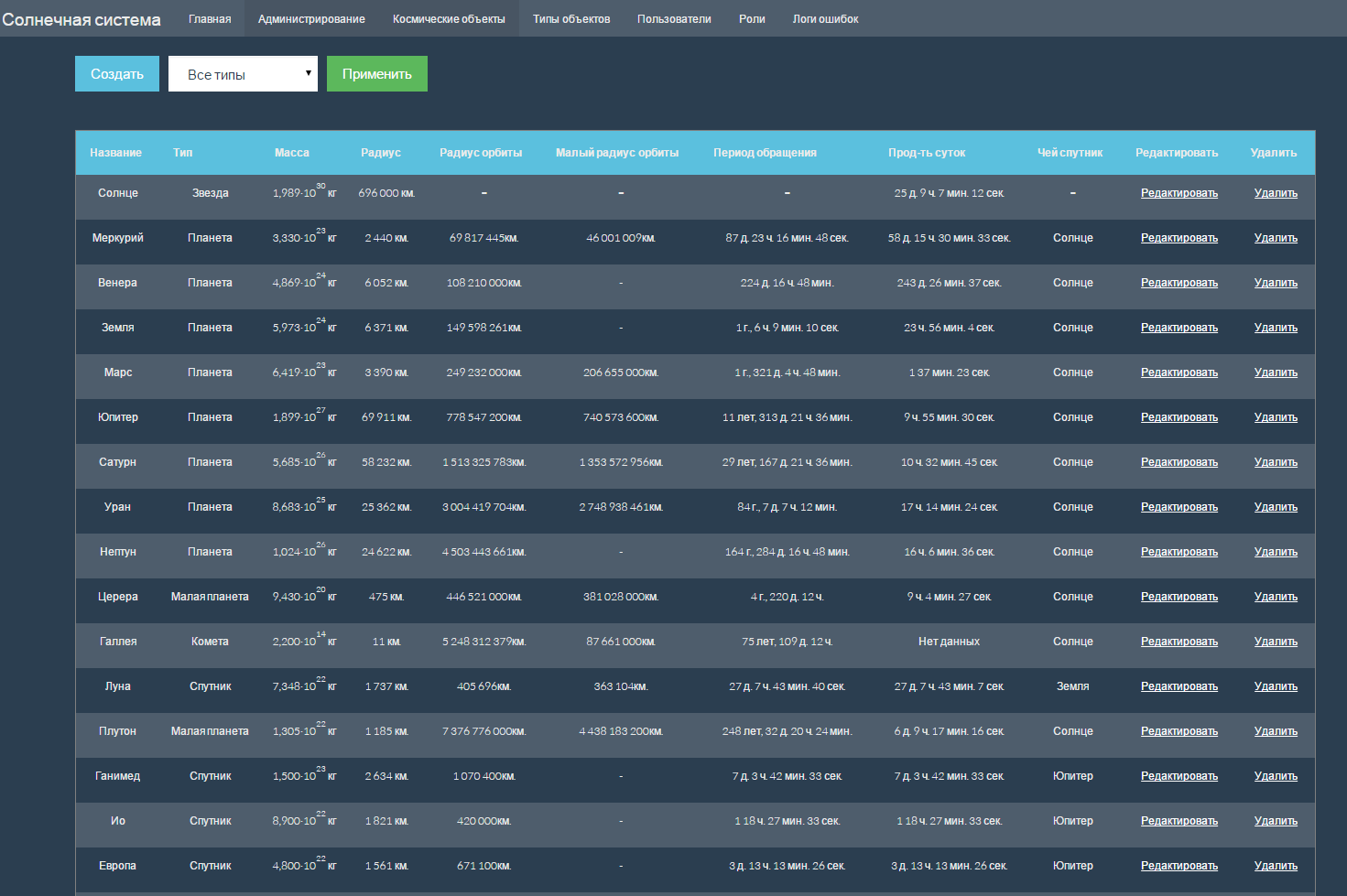This screenshot has width=1347, height=896.
Task: Click the Солнечная система site title
Action: pos(81,19)
